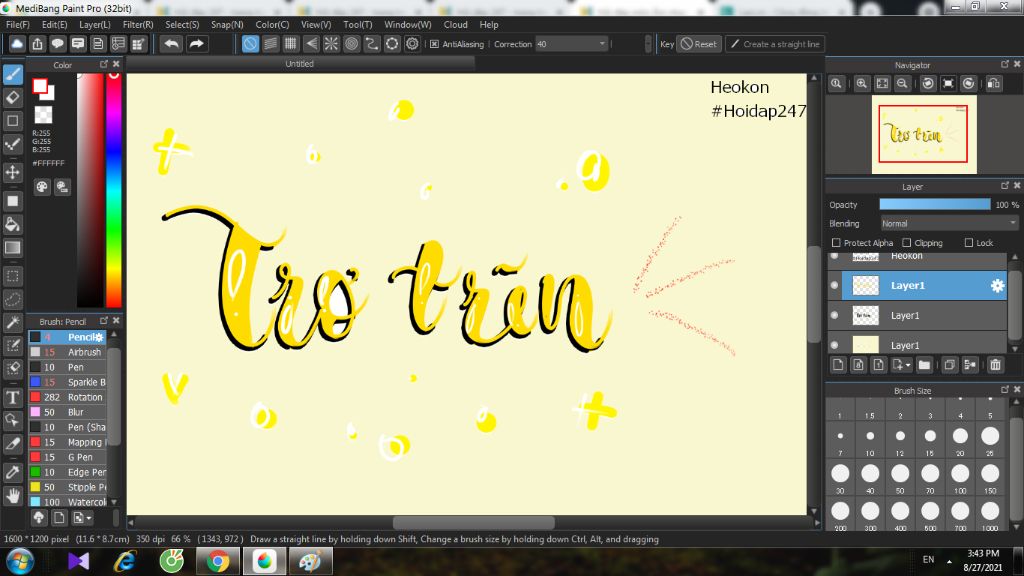Enable the Clipping checkbox

pyautogui.click(x=906, y=243)
